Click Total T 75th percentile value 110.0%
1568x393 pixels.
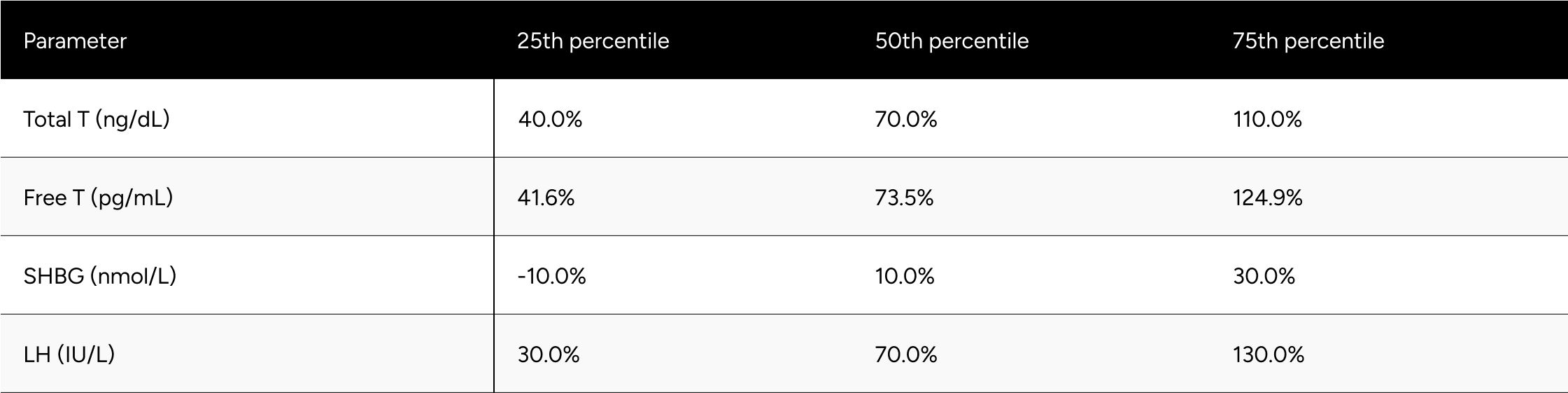click(1267, 119)
